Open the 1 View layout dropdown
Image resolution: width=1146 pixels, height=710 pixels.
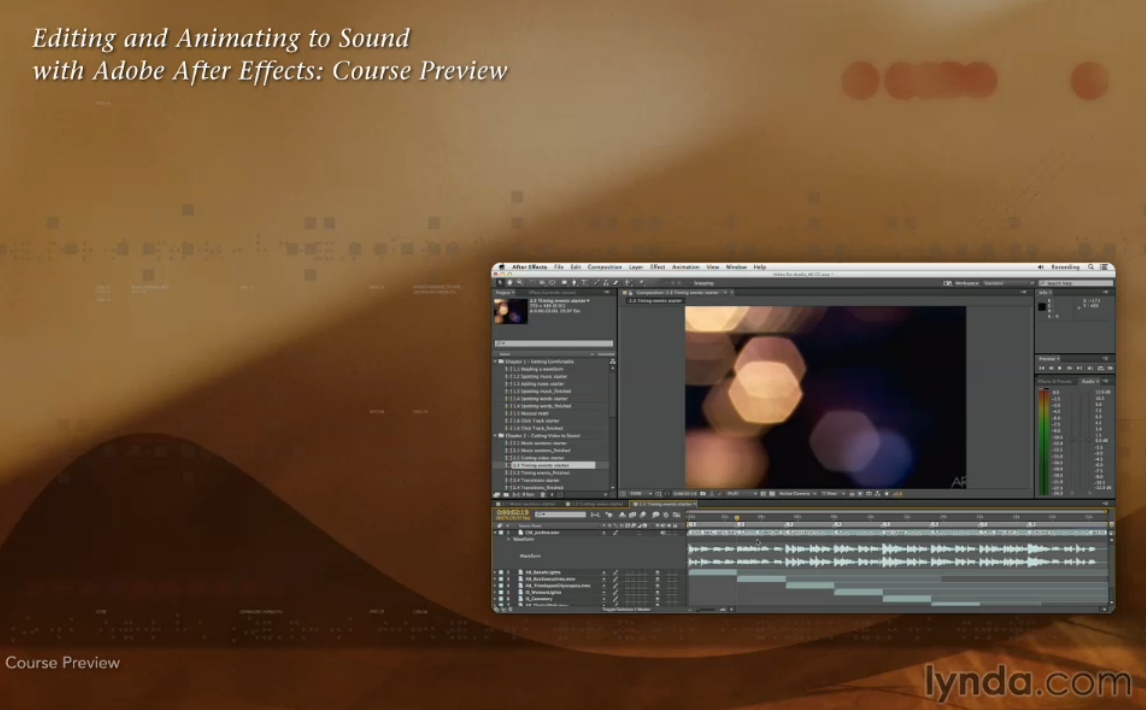coord(832,494)
